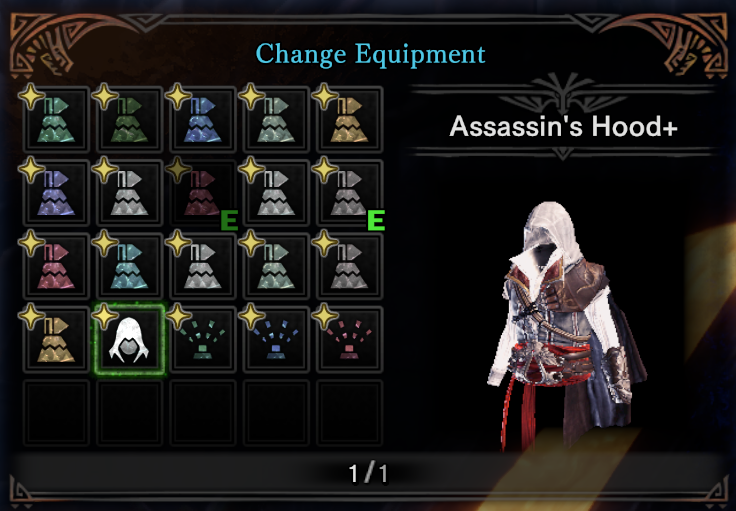This screenshot has height=511, width=736.
Task: Select grey mantle with bright green E
Action: [349, 193]
